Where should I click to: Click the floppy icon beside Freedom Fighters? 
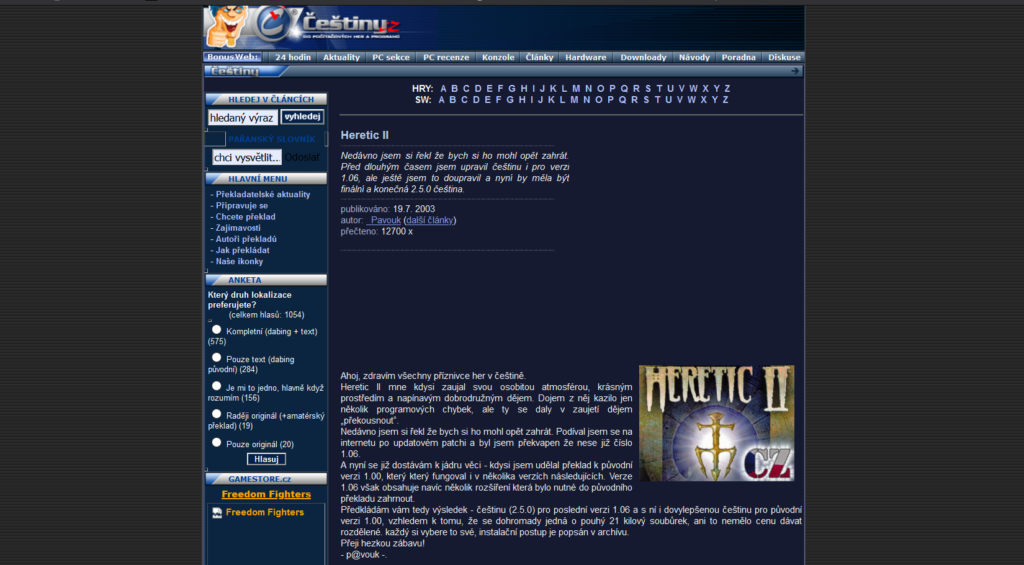click(217, 513)
